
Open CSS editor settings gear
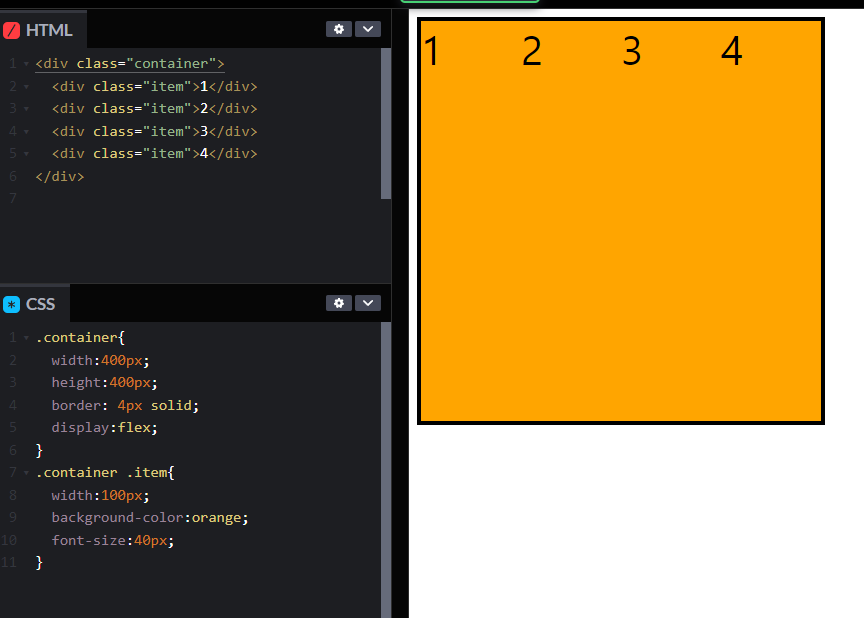pos(339,303)
